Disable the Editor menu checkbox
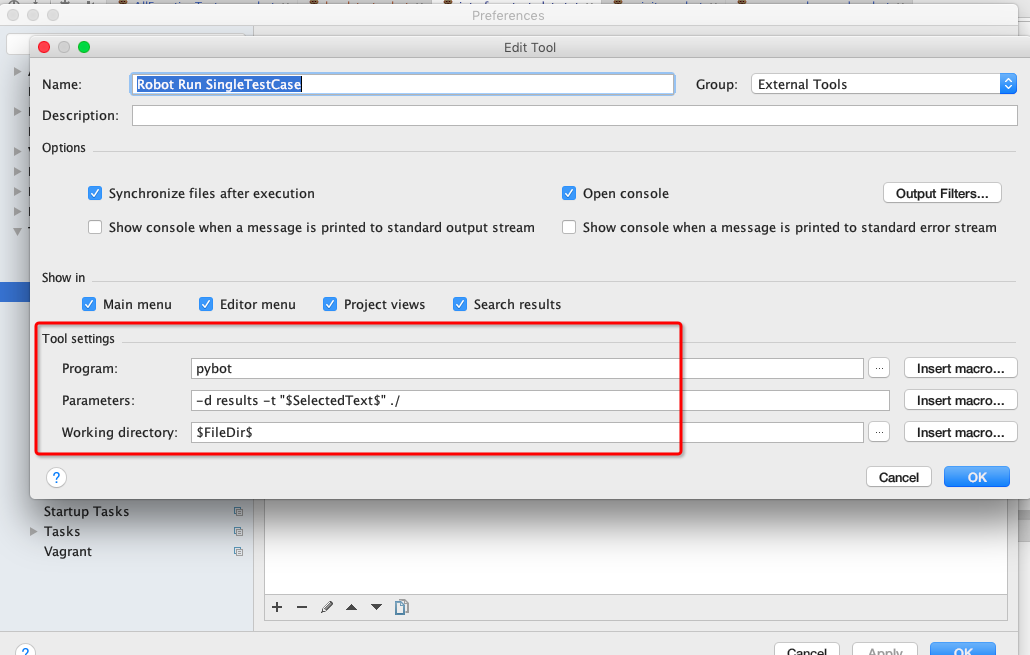This screenshot has width=1030, height=655. 207,304
